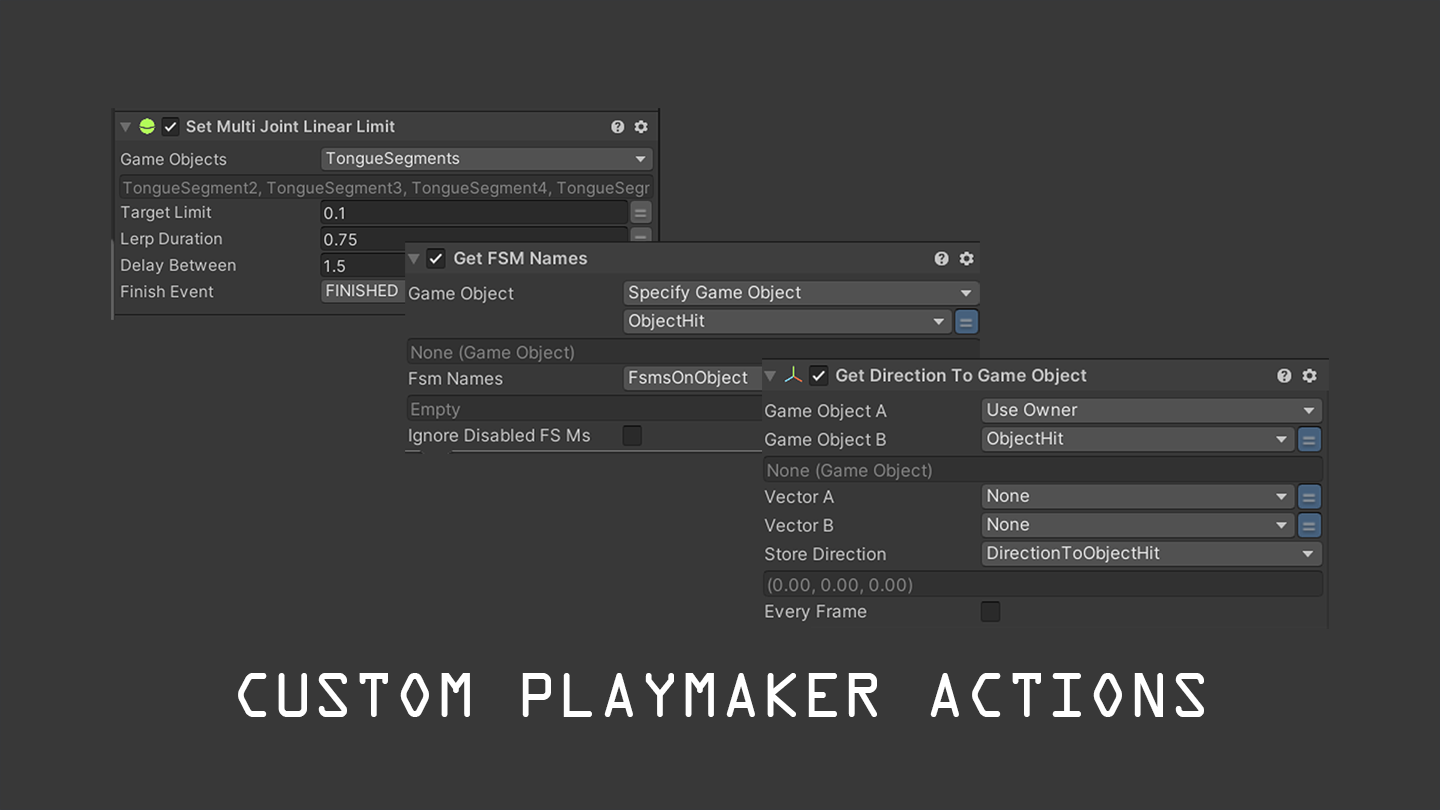
Task: Collapse the Get Direction To Game Object action
Action: [x=770, y=376]
